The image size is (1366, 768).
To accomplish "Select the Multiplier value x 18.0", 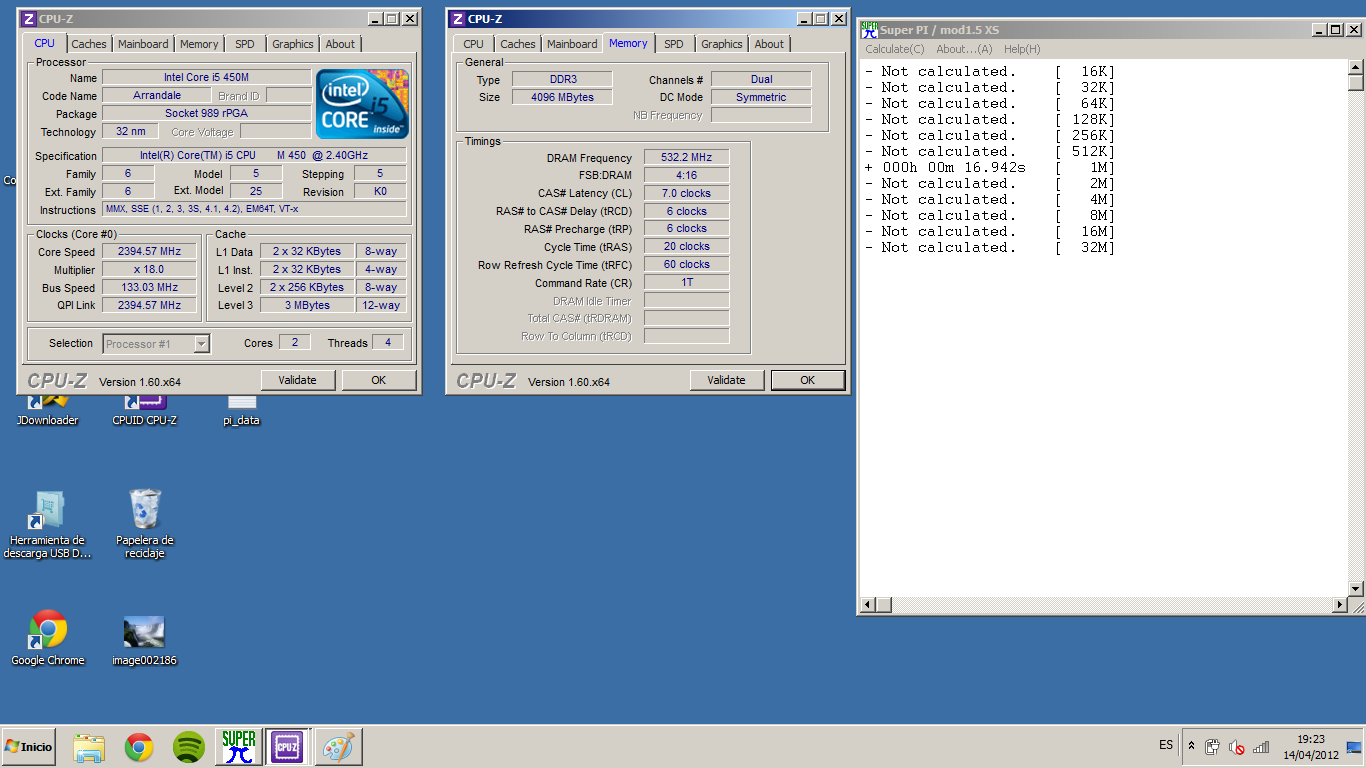I will [150, 270].
